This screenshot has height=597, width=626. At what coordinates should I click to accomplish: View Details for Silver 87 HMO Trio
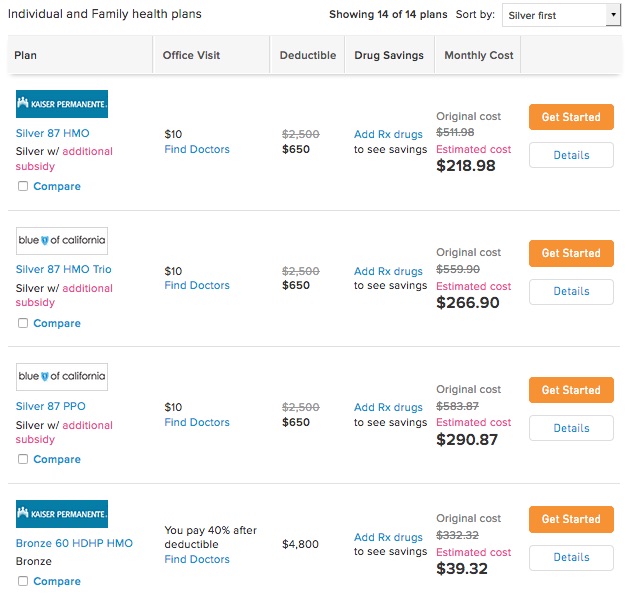click(x=571, y=292)
